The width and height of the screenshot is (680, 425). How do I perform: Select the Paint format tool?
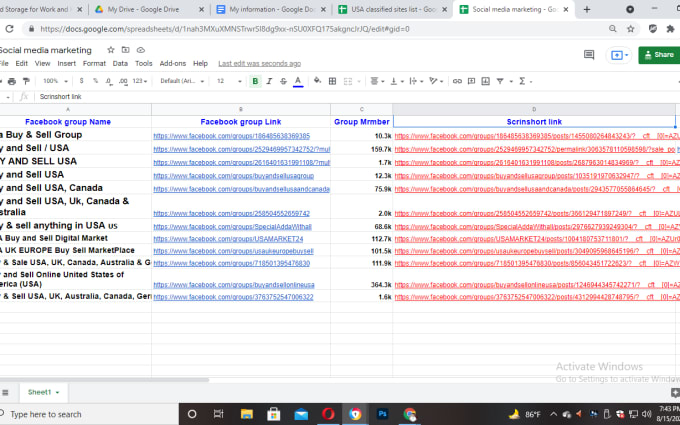[x=26, y=81]
